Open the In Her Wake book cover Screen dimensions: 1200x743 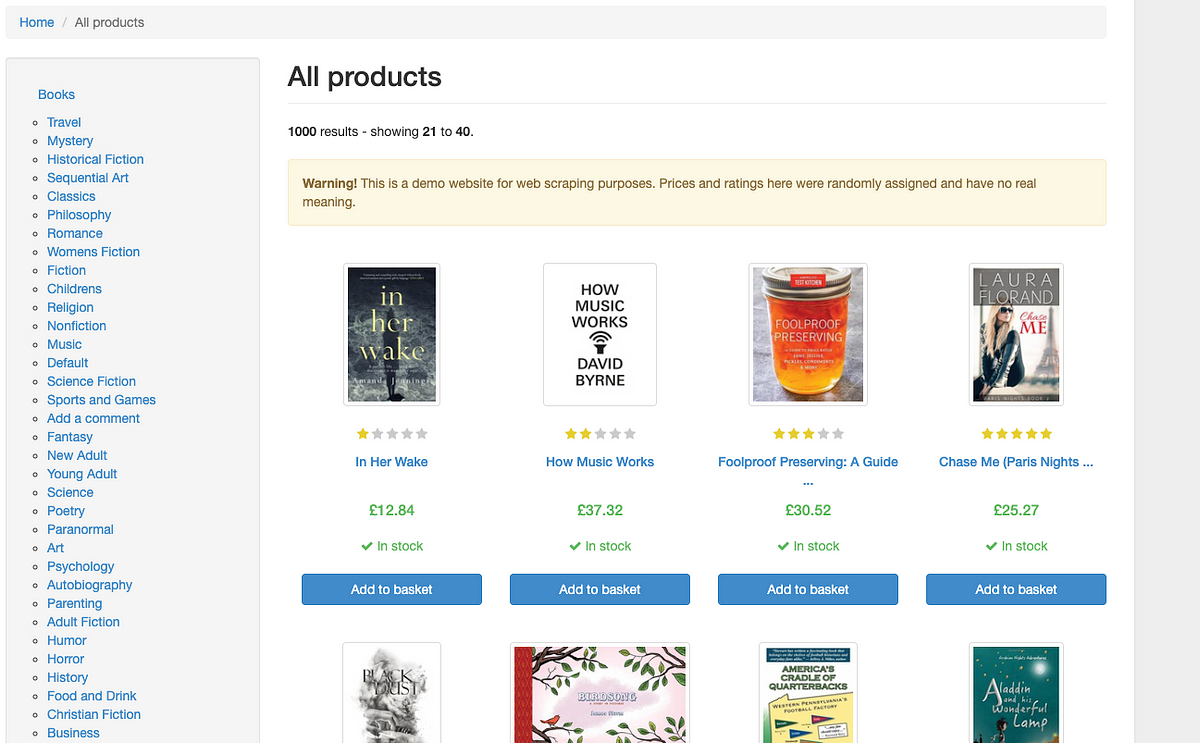click(391, 334)
